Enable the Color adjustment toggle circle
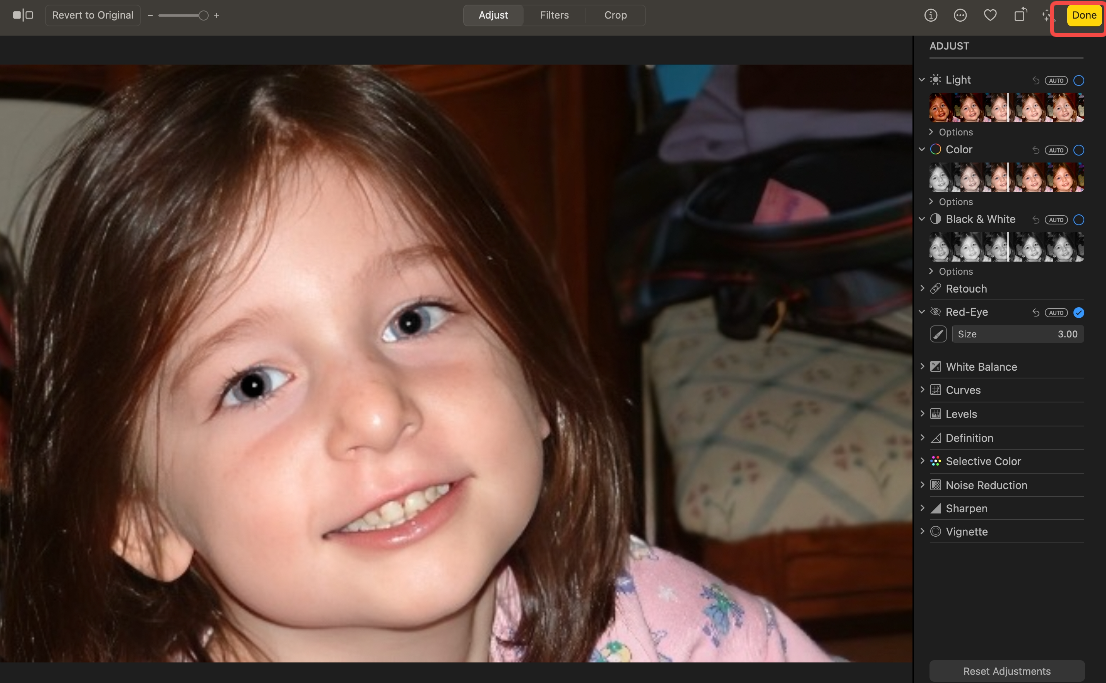 (x=1078, y=149)
